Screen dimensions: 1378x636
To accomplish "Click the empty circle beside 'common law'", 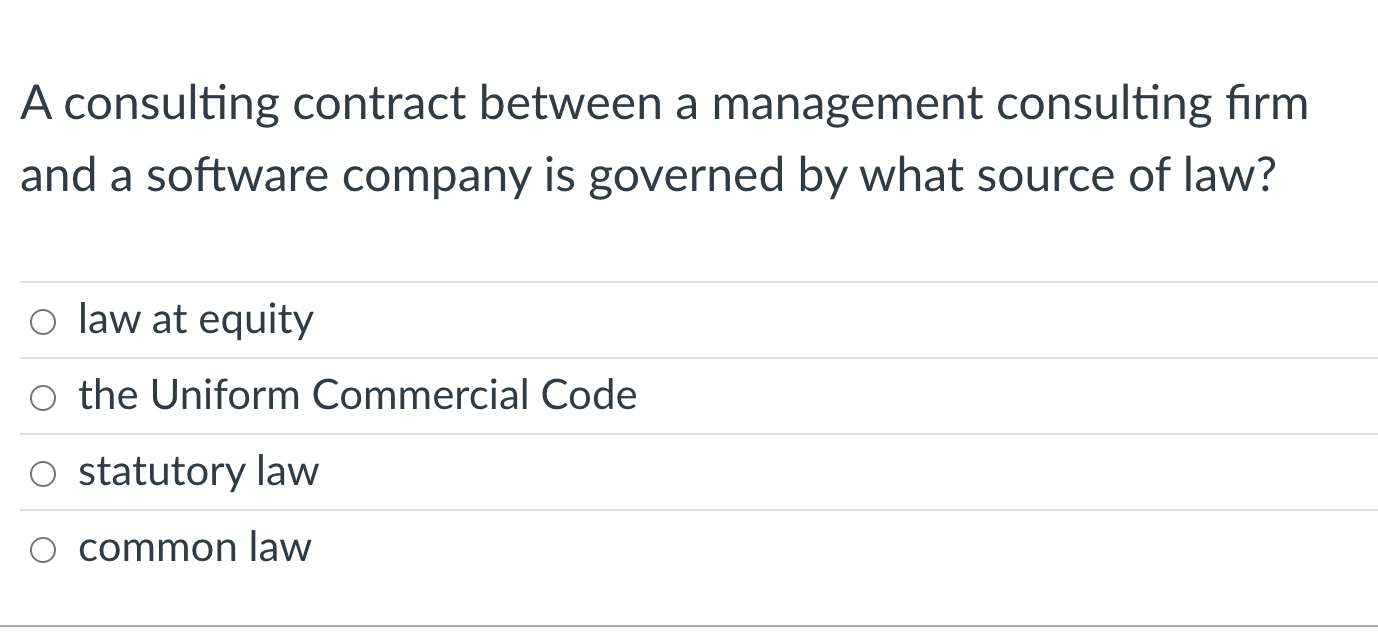I will tap(42, 549).
